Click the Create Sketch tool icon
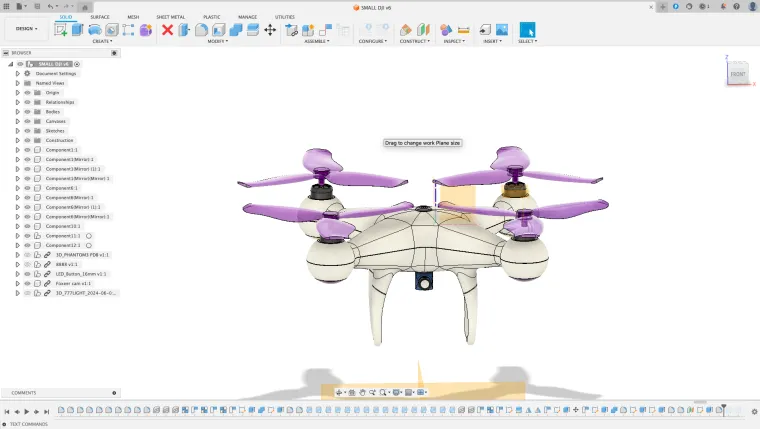The image size is (760, 429). tap(61, 30)
